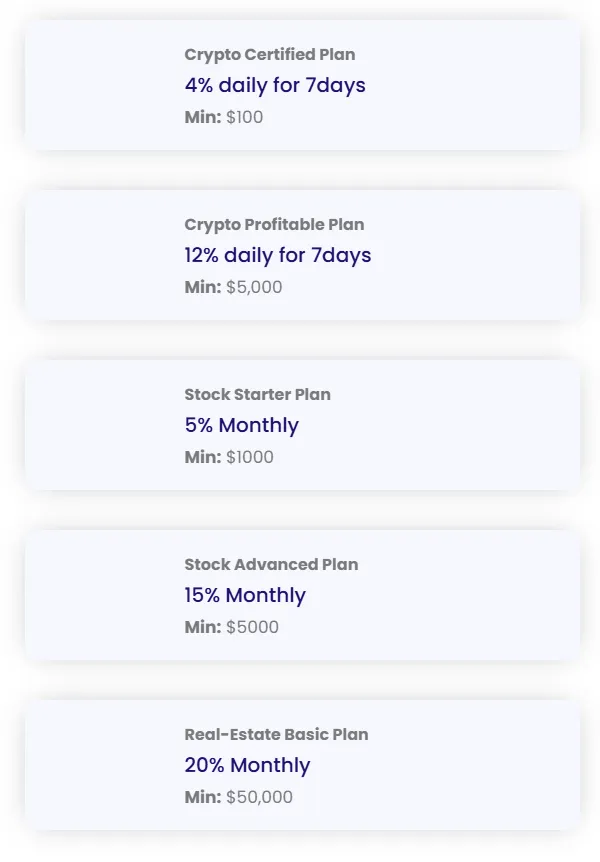Click the Min: $1000 amount text
The height and width of the screenshot is (862, 600).
pyautogui.click(x=229, y=457)
